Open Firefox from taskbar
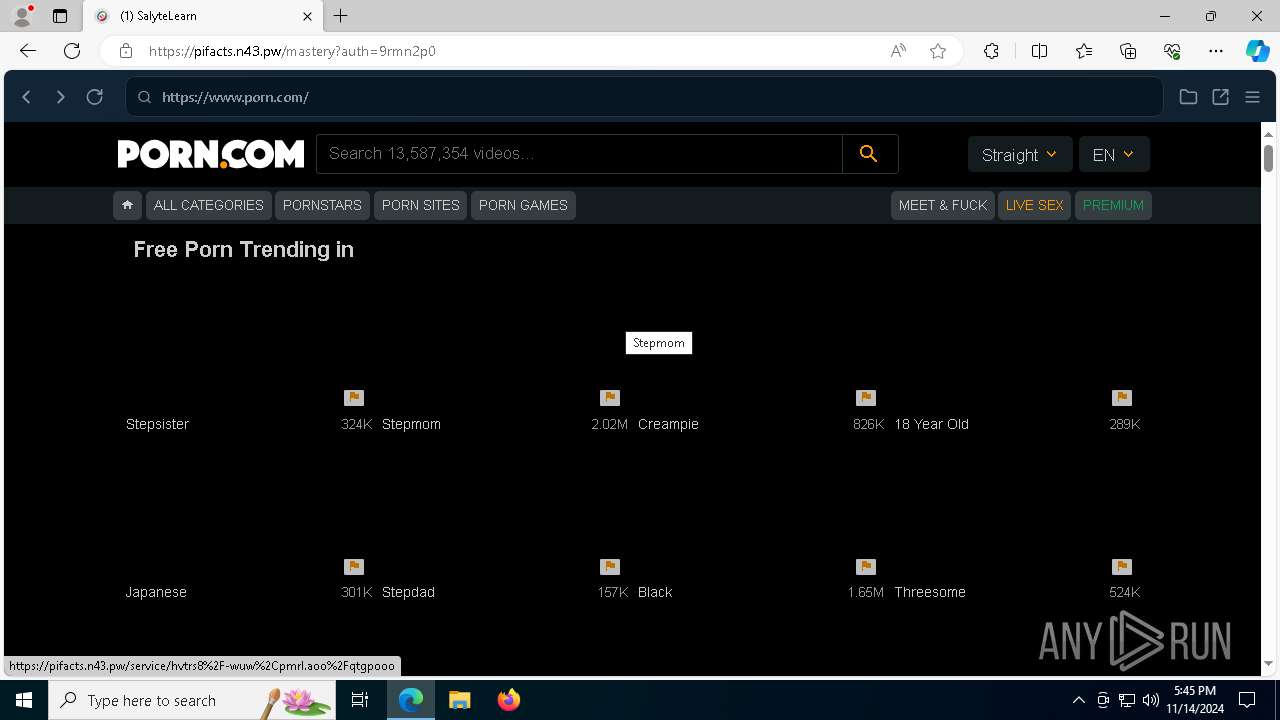Screen dimensions: 1280x720 509,700
